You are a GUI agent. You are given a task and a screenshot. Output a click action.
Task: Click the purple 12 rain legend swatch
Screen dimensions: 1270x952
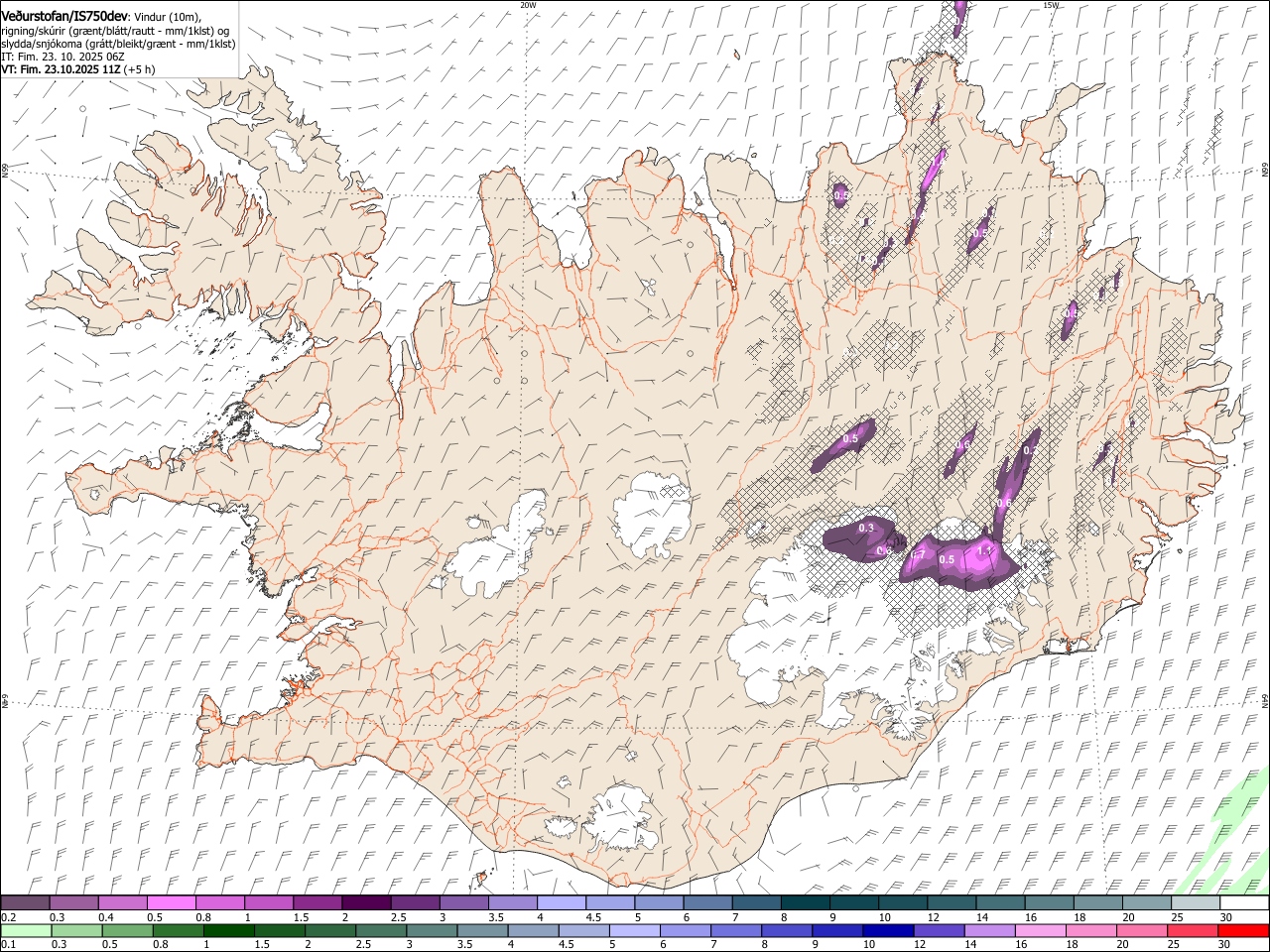pos(938,930)
